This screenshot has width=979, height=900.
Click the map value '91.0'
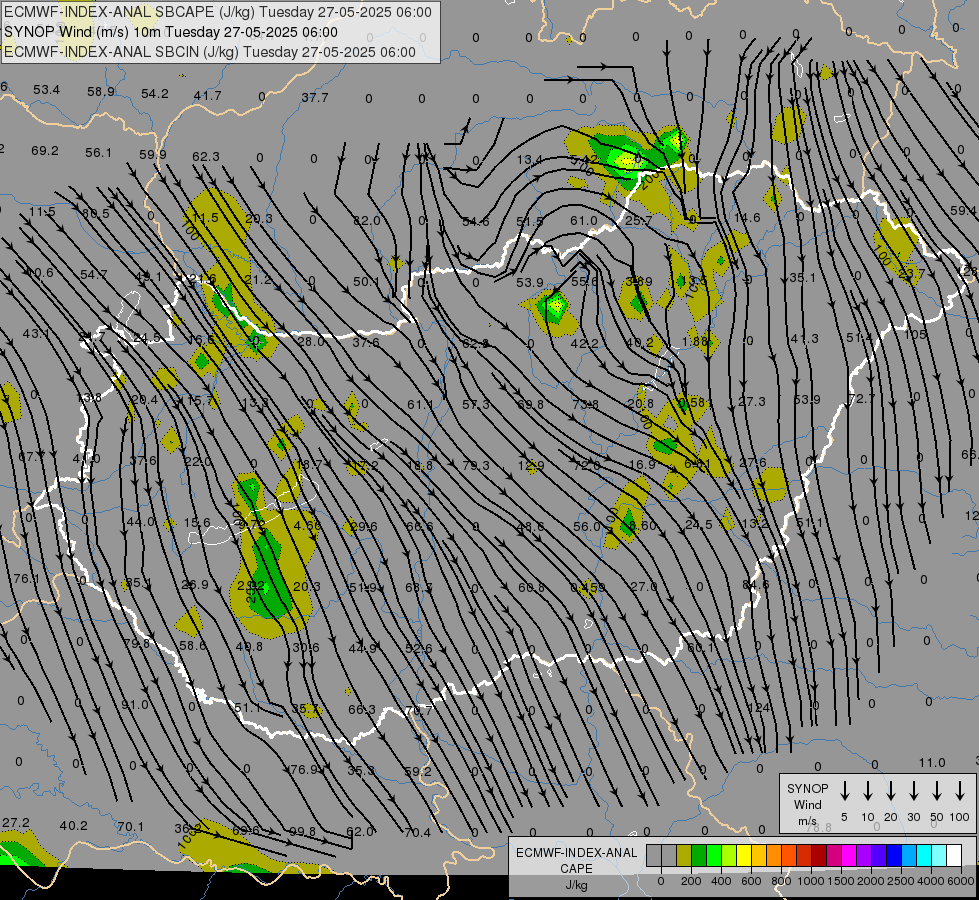coord(135,705)
